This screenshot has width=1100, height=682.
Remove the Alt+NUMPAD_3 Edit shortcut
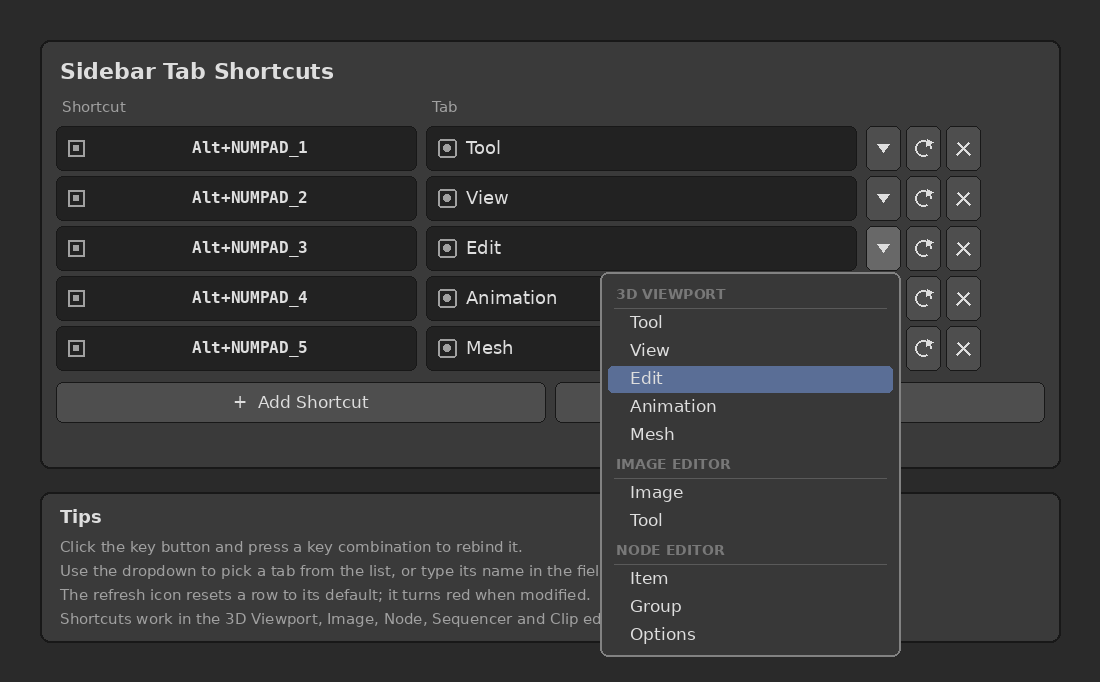click(x=963, y=248)
